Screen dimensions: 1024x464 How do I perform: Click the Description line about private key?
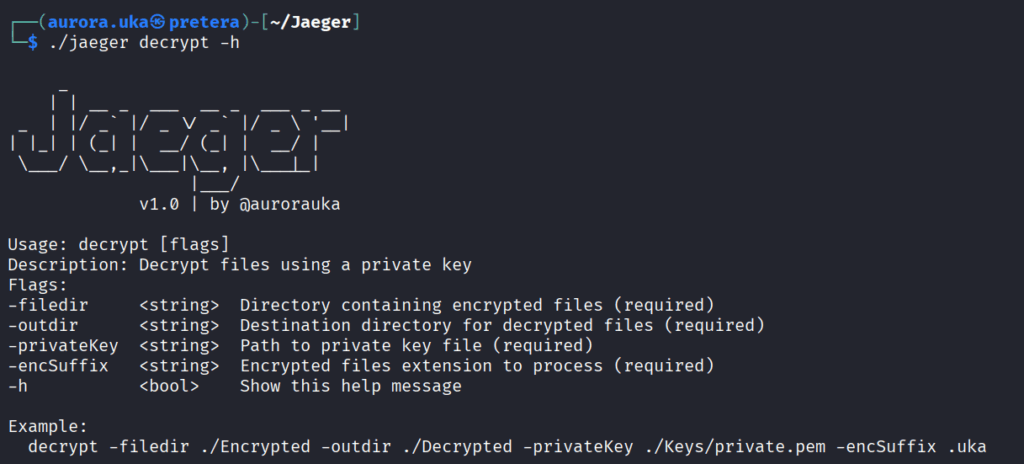pos(240,265)
